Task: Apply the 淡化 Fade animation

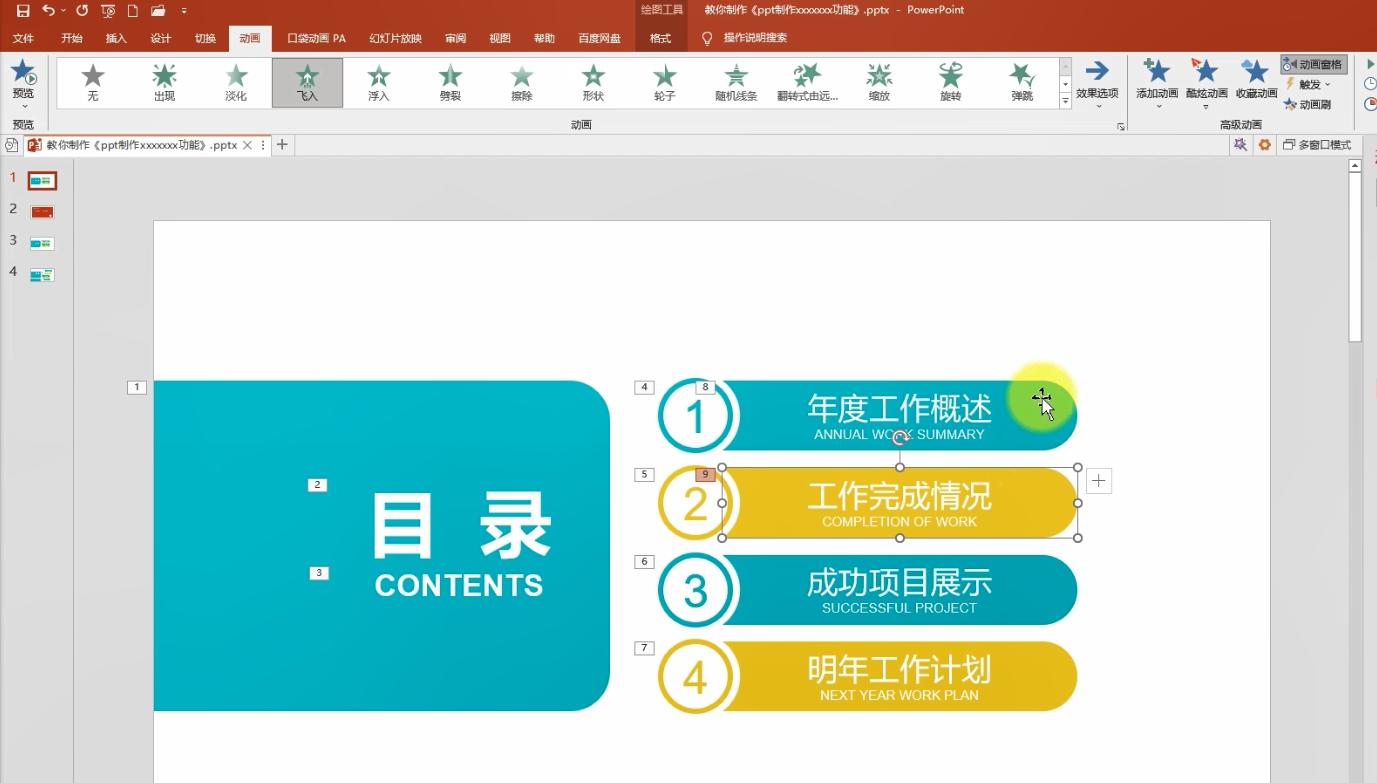Action: pyautogui.click(x=235, y=82)
